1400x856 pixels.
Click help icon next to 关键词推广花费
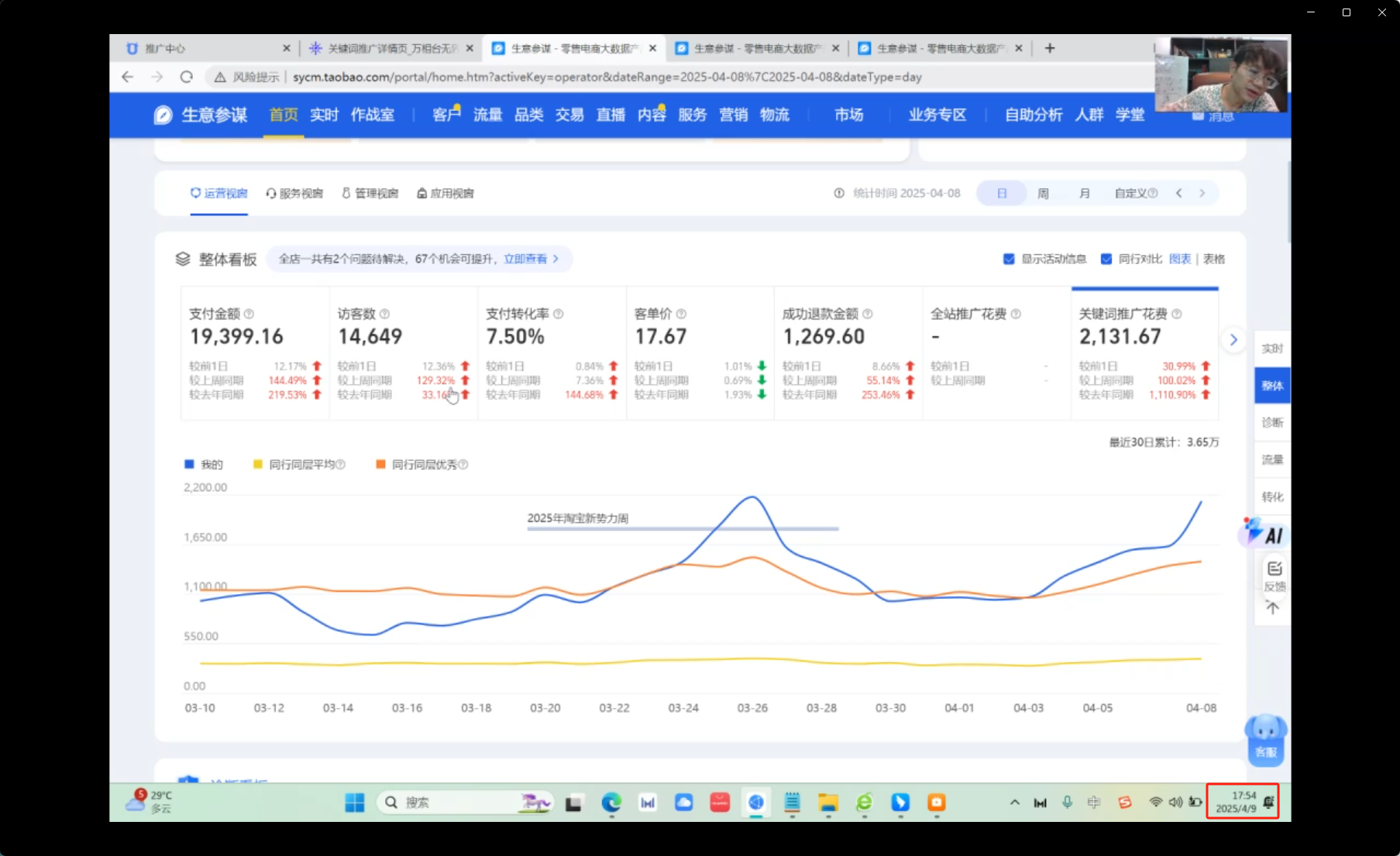click(1176, 314)
